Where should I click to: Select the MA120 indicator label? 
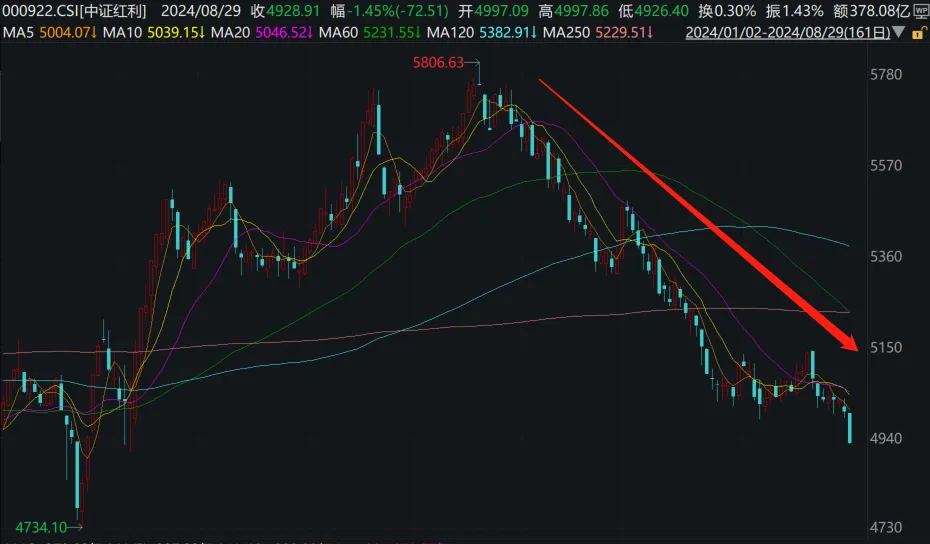(x=462, y=32)
